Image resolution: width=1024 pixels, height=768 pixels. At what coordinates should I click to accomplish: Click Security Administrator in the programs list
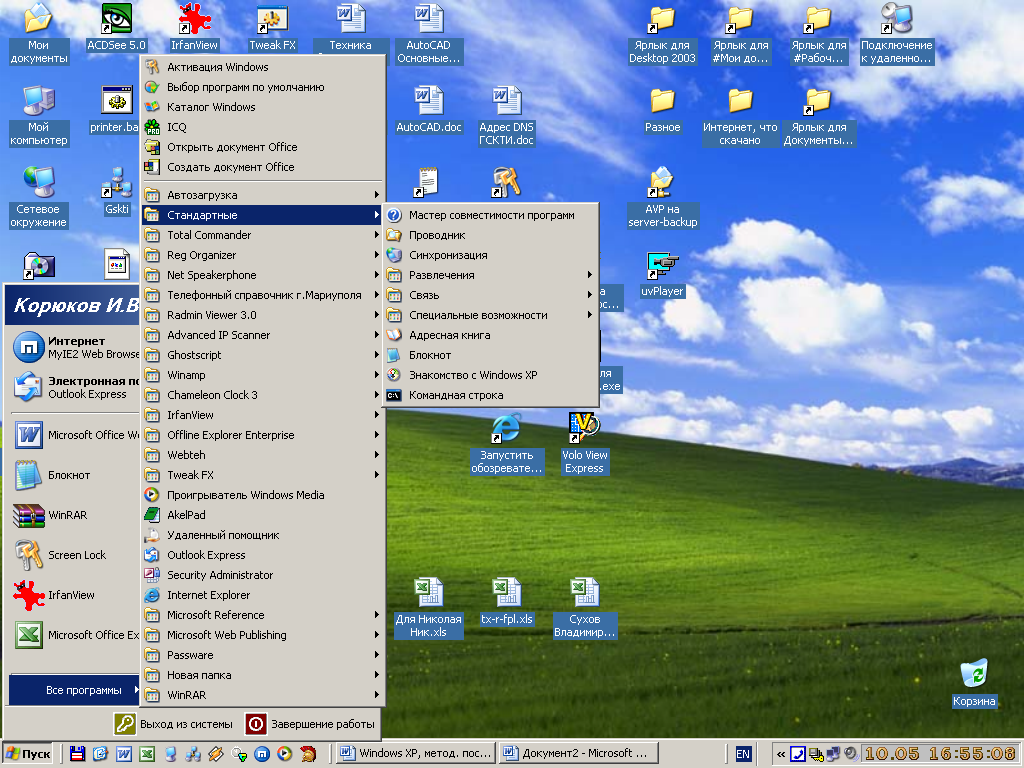click(x=262, y=575)
